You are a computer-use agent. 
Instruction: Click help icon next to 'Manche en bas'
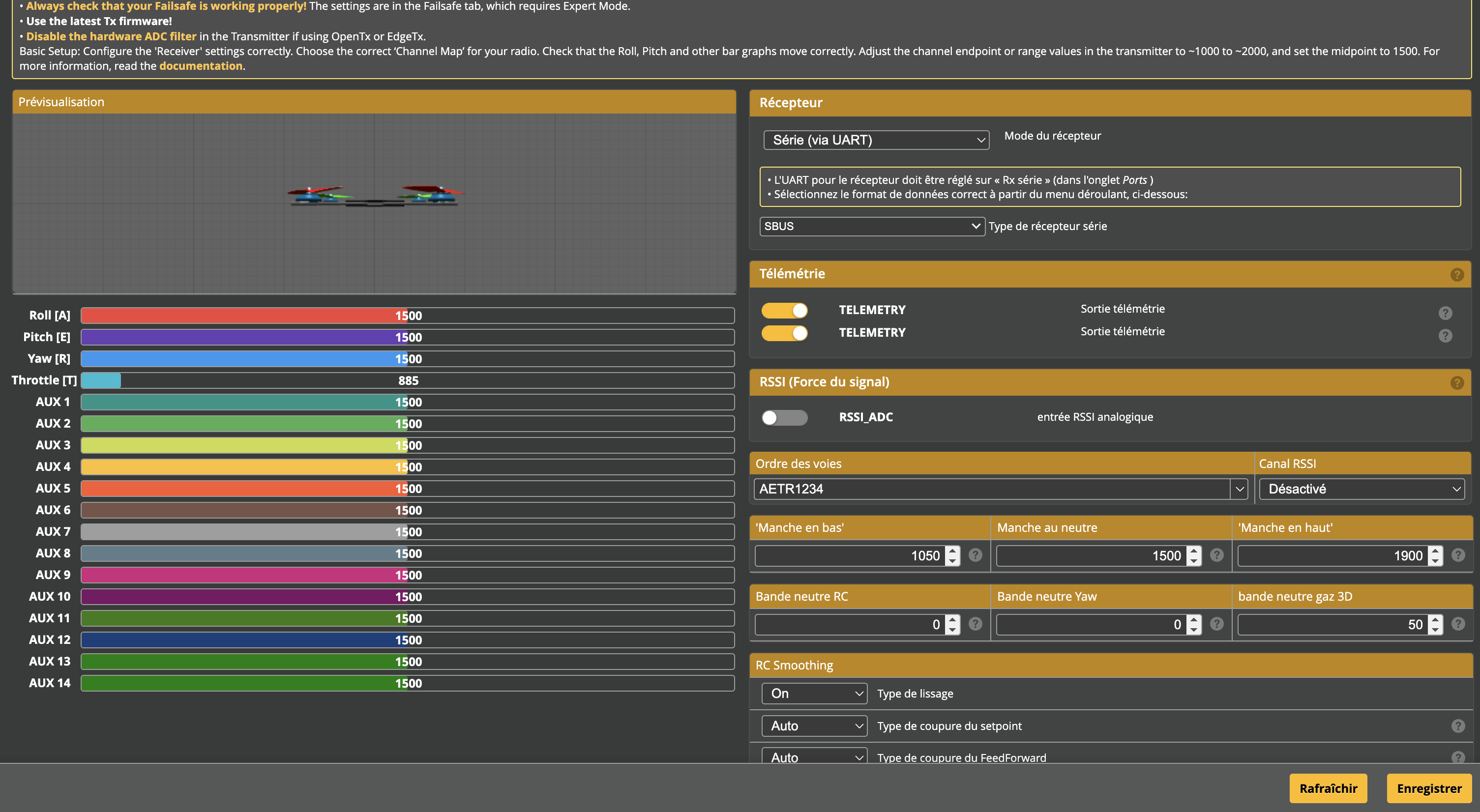(x=975, y=555)
